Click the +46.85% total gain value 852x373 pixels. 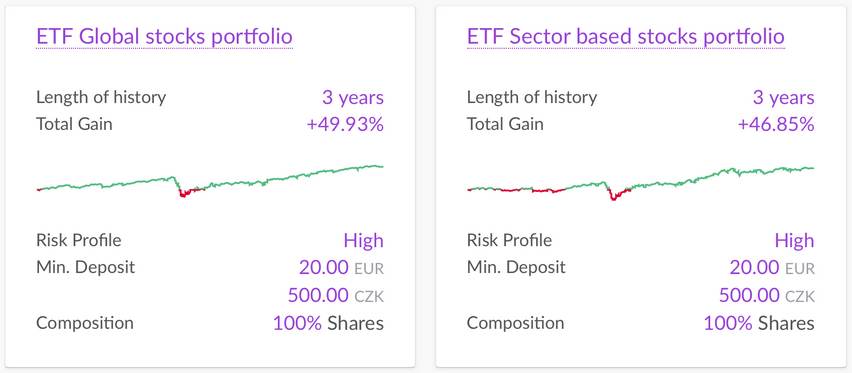pos(776,125)
